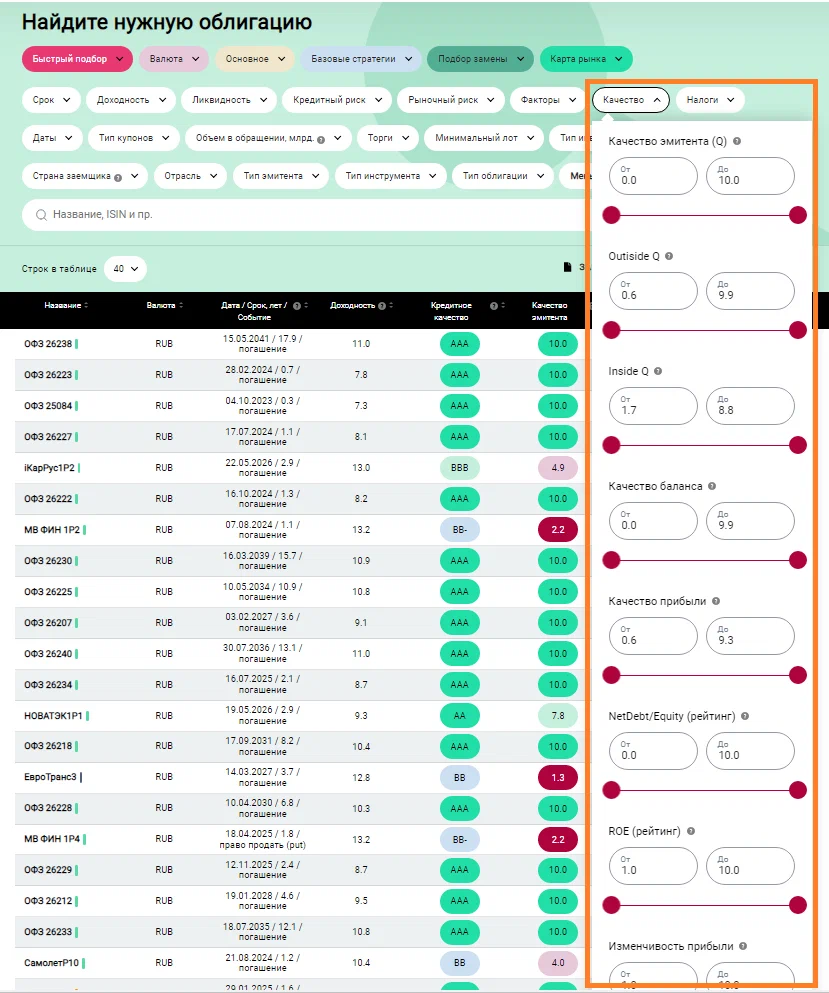
Task: Open help tooltip for Качество баланса
Action: [x=712, y=486]
